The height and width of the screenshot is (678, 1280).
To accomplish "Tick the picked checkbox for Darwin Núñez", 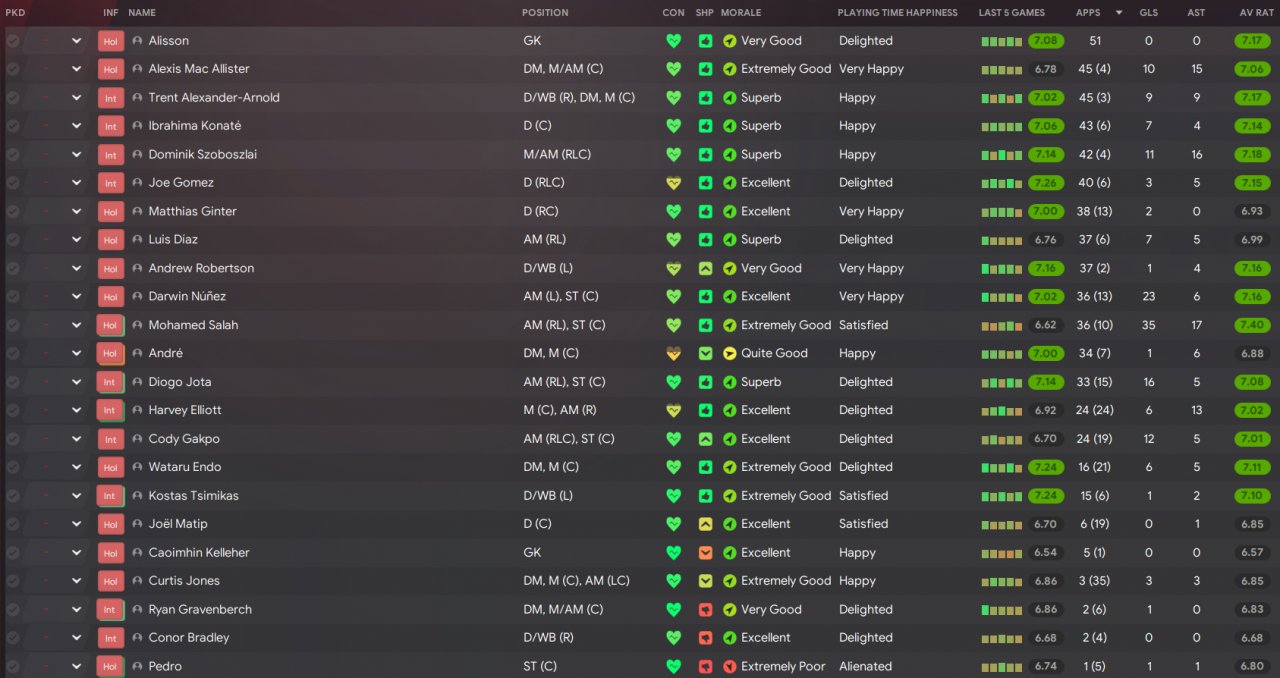I will pos(13,297).
